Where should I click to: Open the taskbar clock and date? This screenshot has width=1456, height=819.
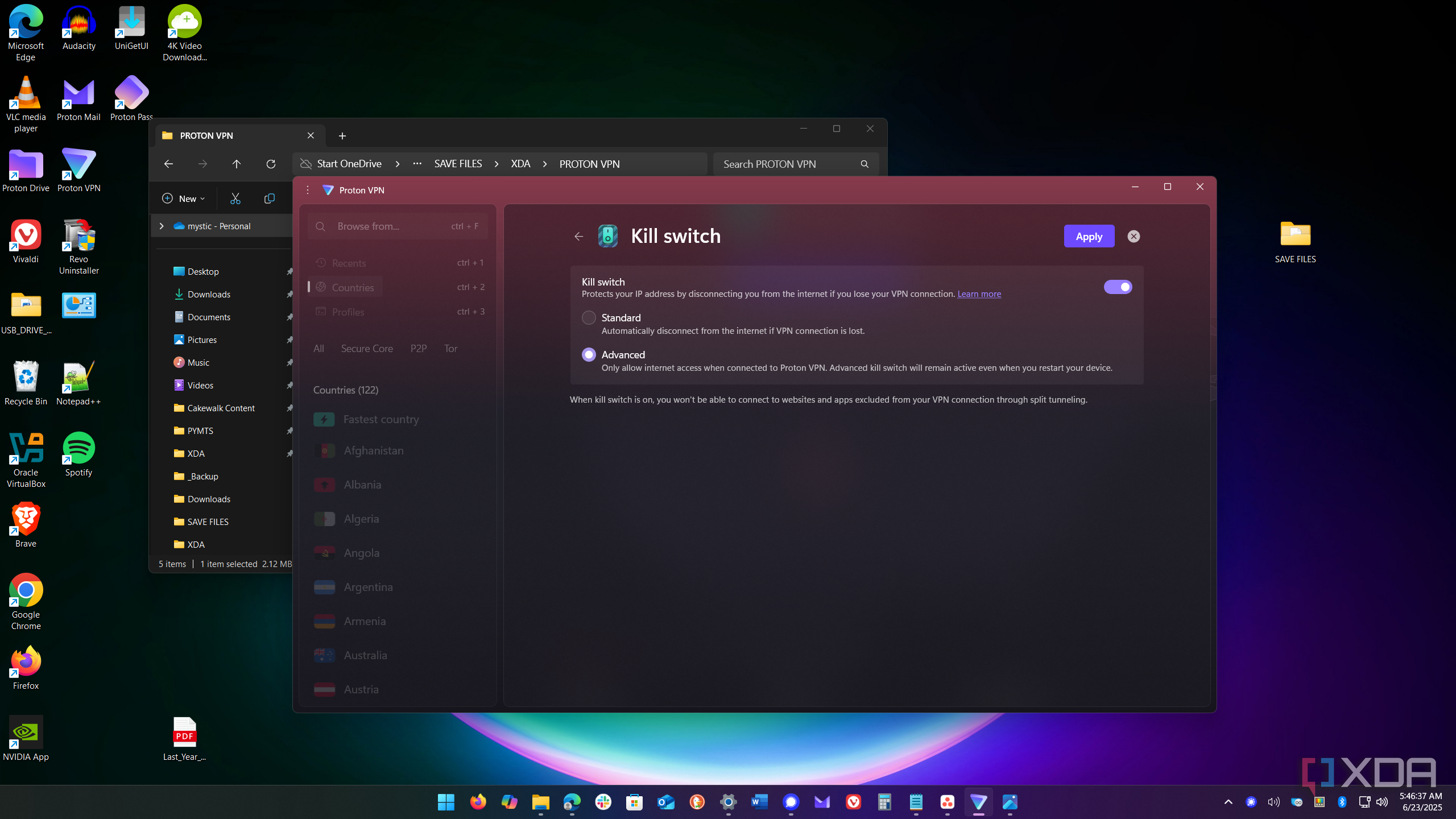(x=1420, y=802)
